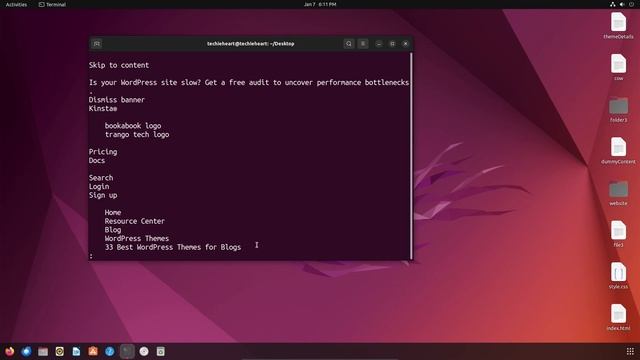Click 'bookabook logo' text
640x360 pixels.
tap(133, 126)
